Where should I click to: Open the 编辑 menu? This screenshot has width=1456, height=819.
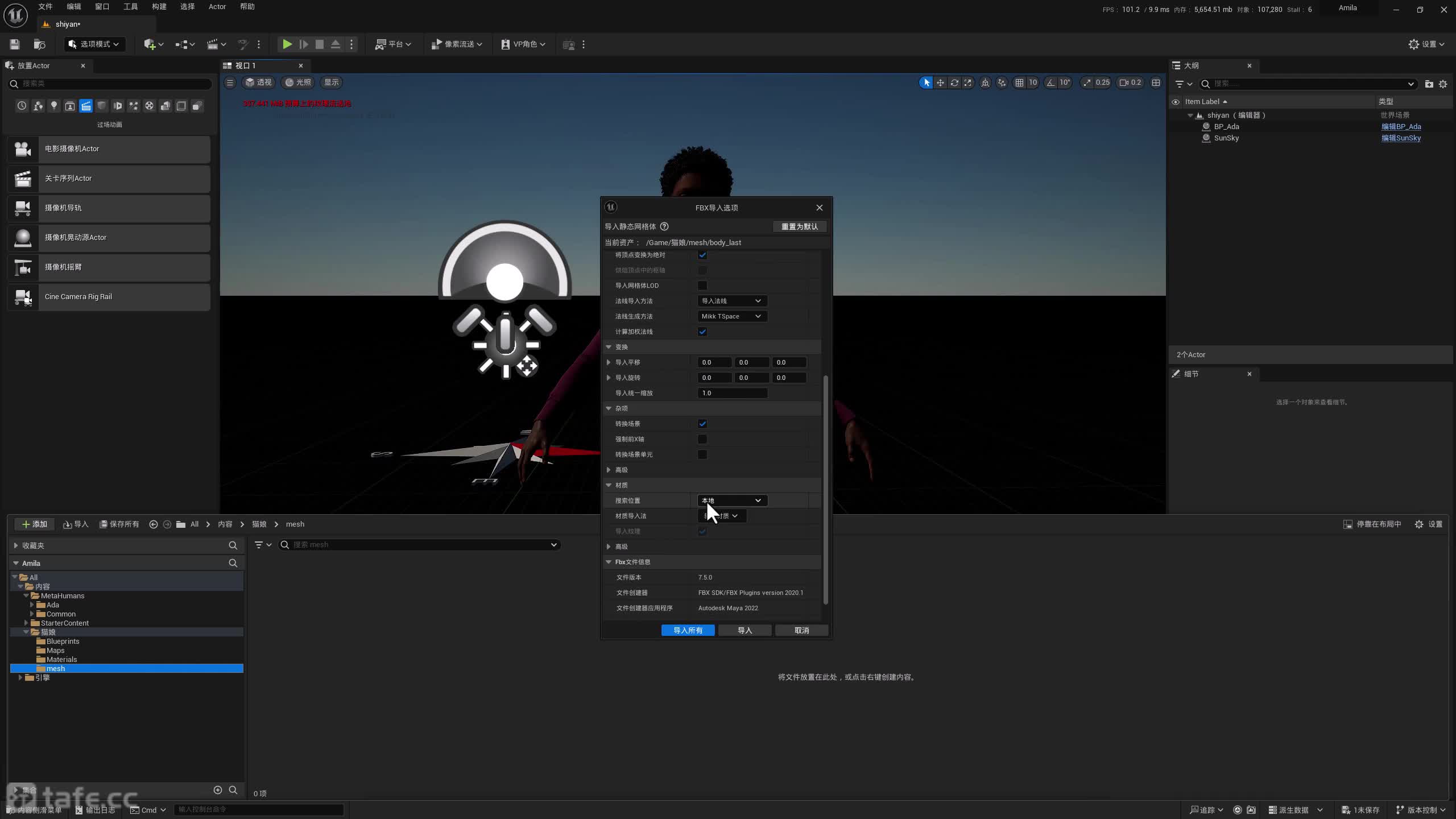[74, 7]
